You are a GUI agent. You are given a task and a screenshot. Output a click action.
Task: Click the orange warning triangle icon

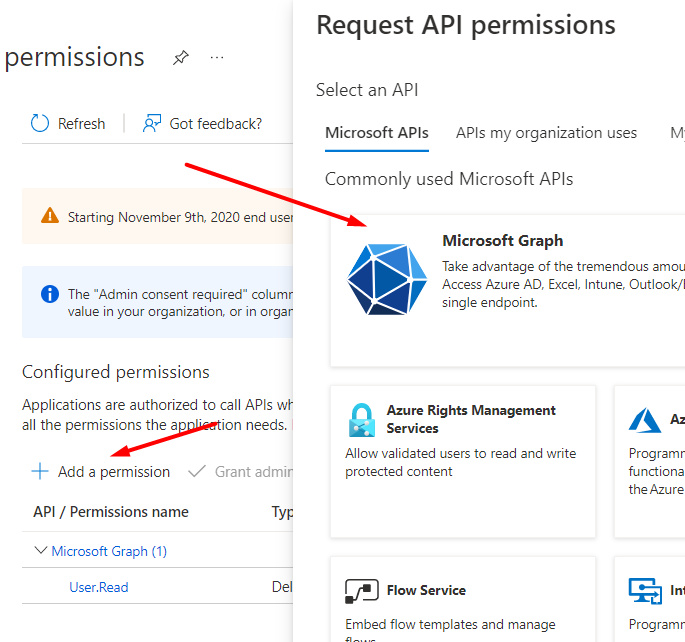(50, 216)
